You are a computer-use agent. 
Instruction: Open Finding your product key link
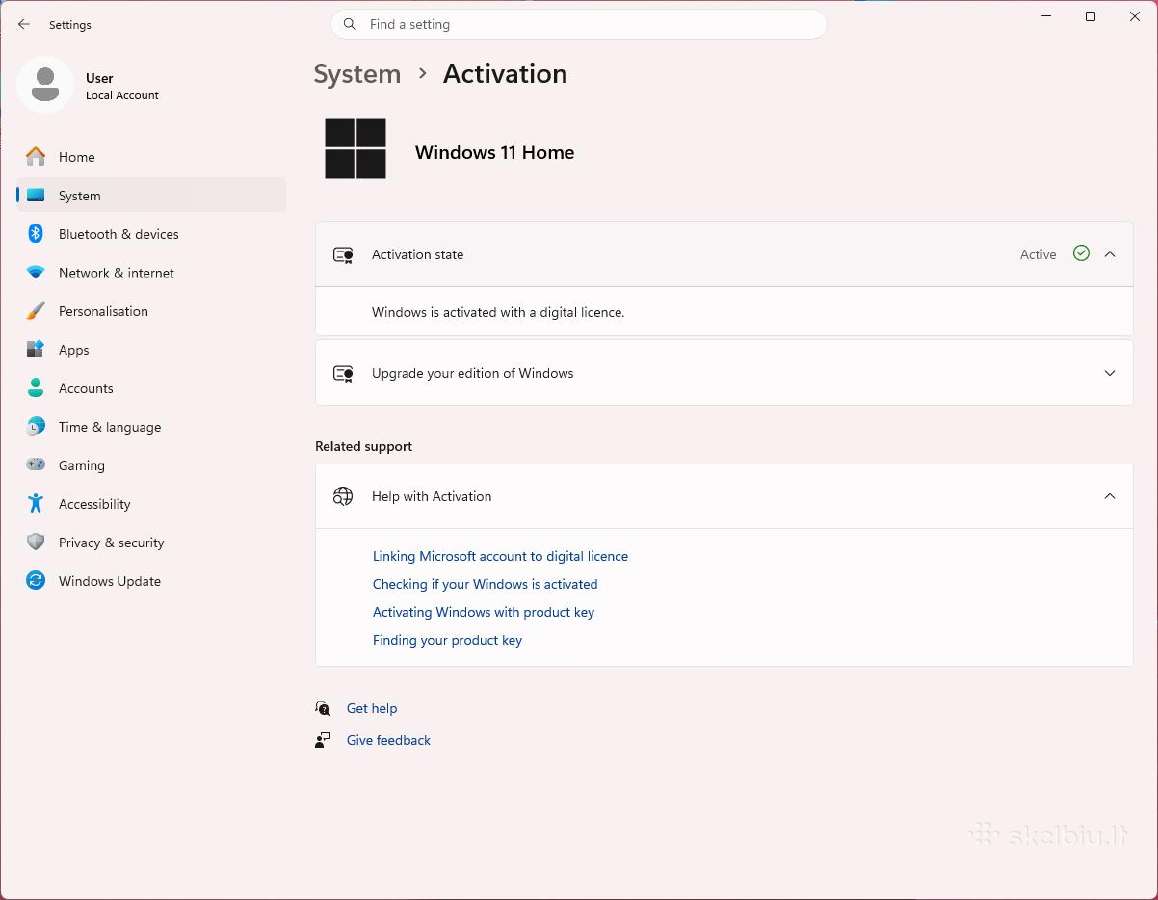[447, 640]
